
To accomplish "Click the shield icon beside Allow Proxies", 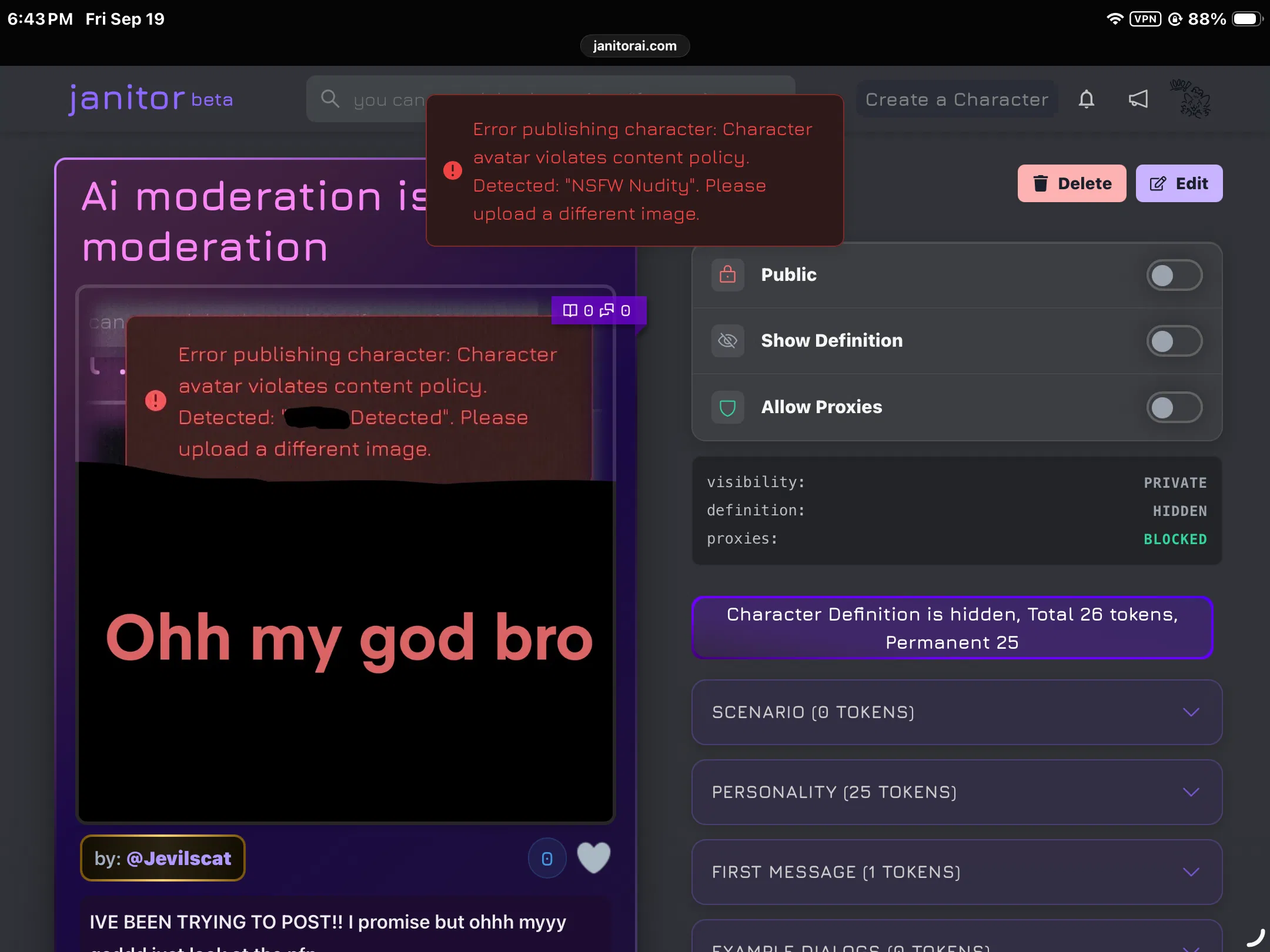I will click(x=727, y=407).
